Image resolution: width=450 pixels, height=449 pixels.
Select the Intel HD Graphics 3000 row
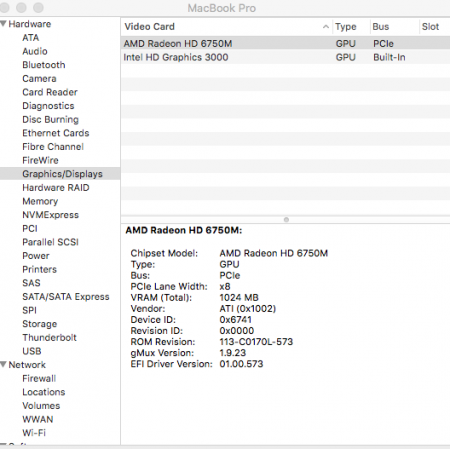click(285, 57)
